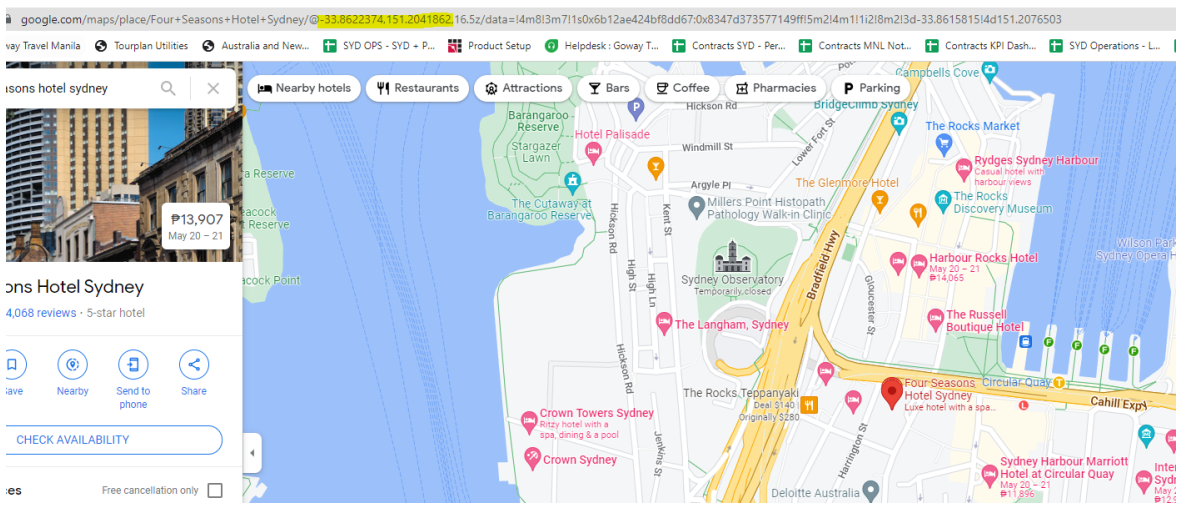The image size is (1181, 513).
Task: Click The Langham, Sydney hotel marker
Action: (x=664, y=322)
